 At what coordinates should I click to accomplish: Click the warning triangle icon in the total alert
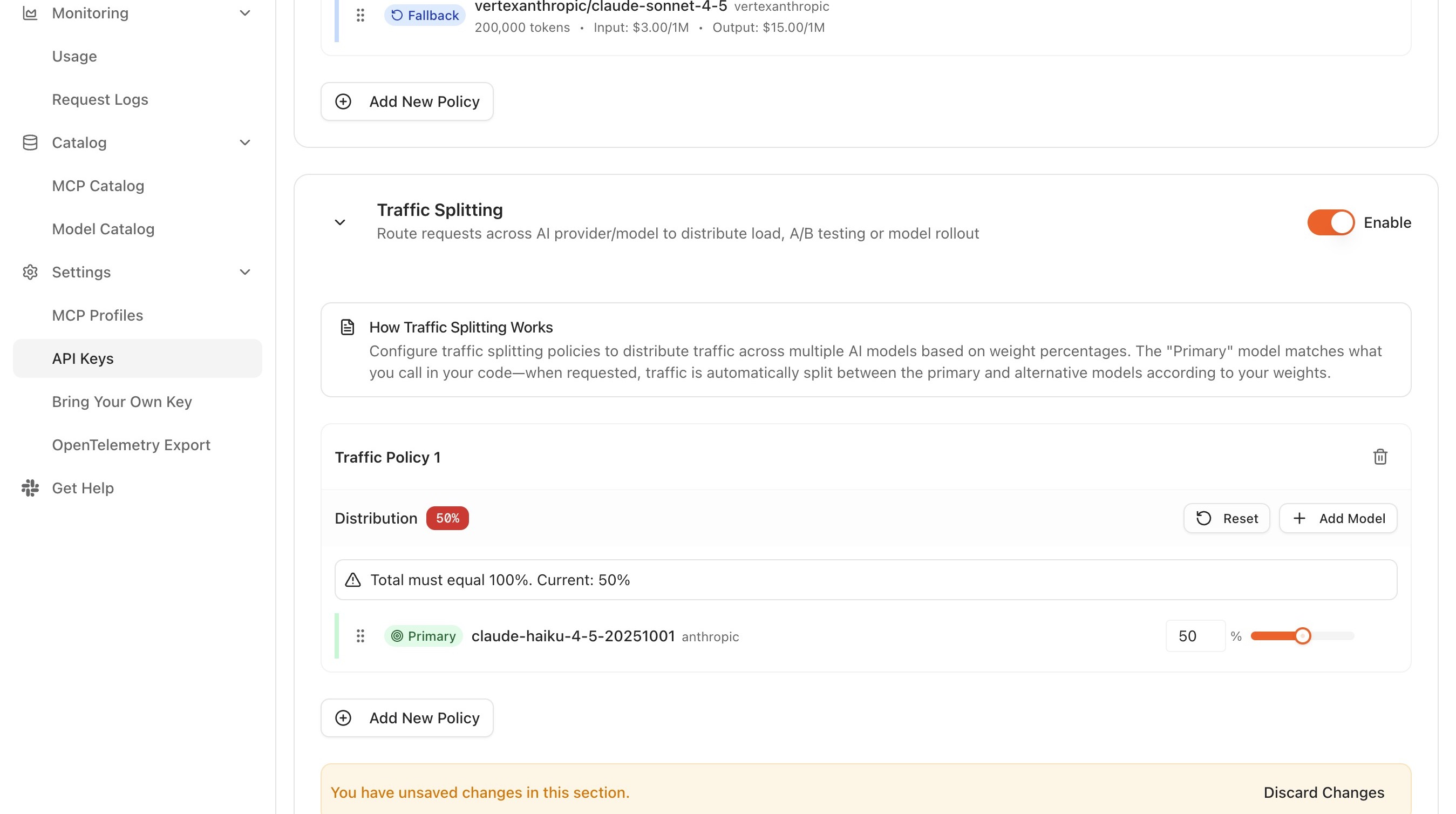[353, 580]
